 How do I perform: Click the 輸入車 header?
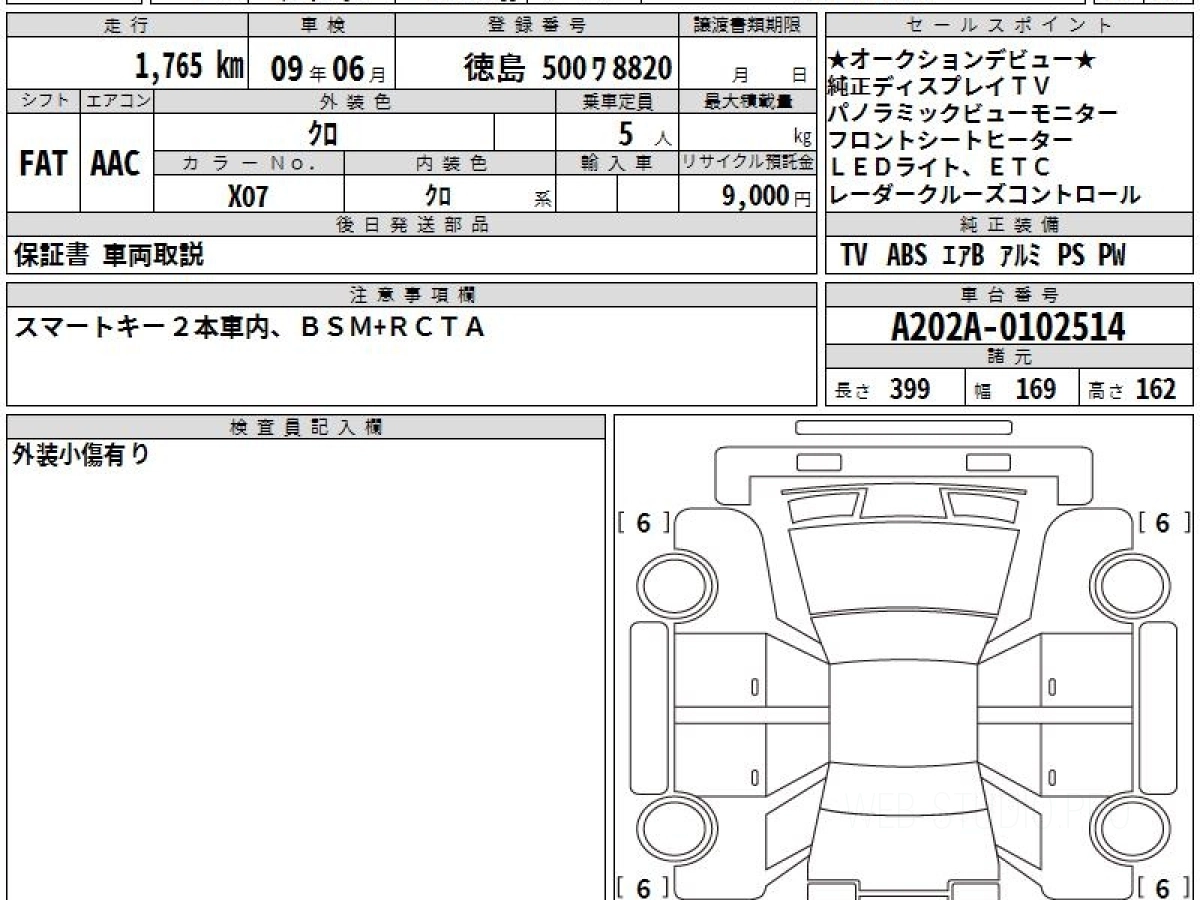617,163
